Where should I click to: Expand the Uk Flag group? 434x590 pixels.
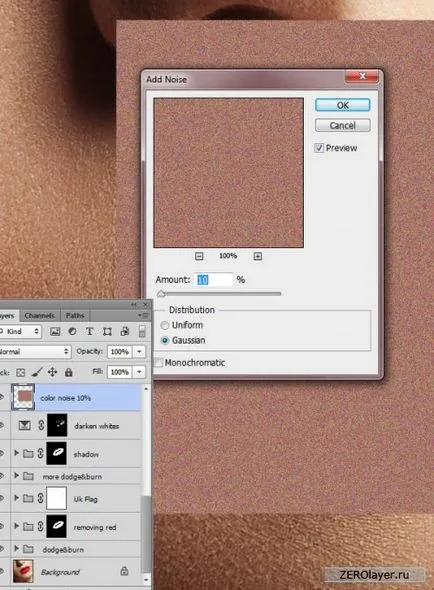click(16, 498)
